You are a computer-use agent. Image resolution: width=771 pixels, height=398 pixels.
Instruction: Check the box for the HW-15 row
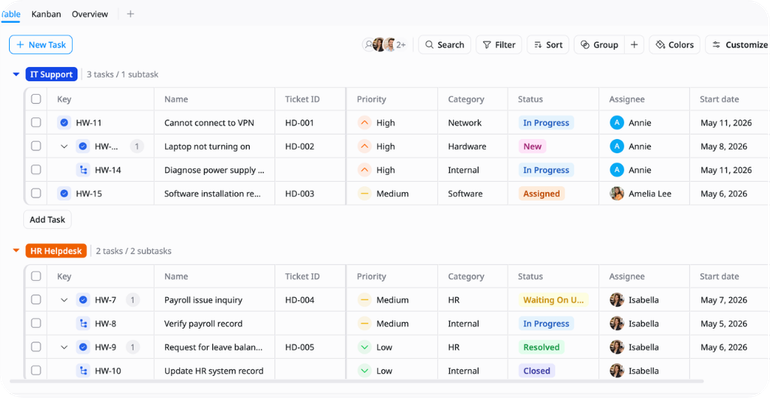coord(36,193)
